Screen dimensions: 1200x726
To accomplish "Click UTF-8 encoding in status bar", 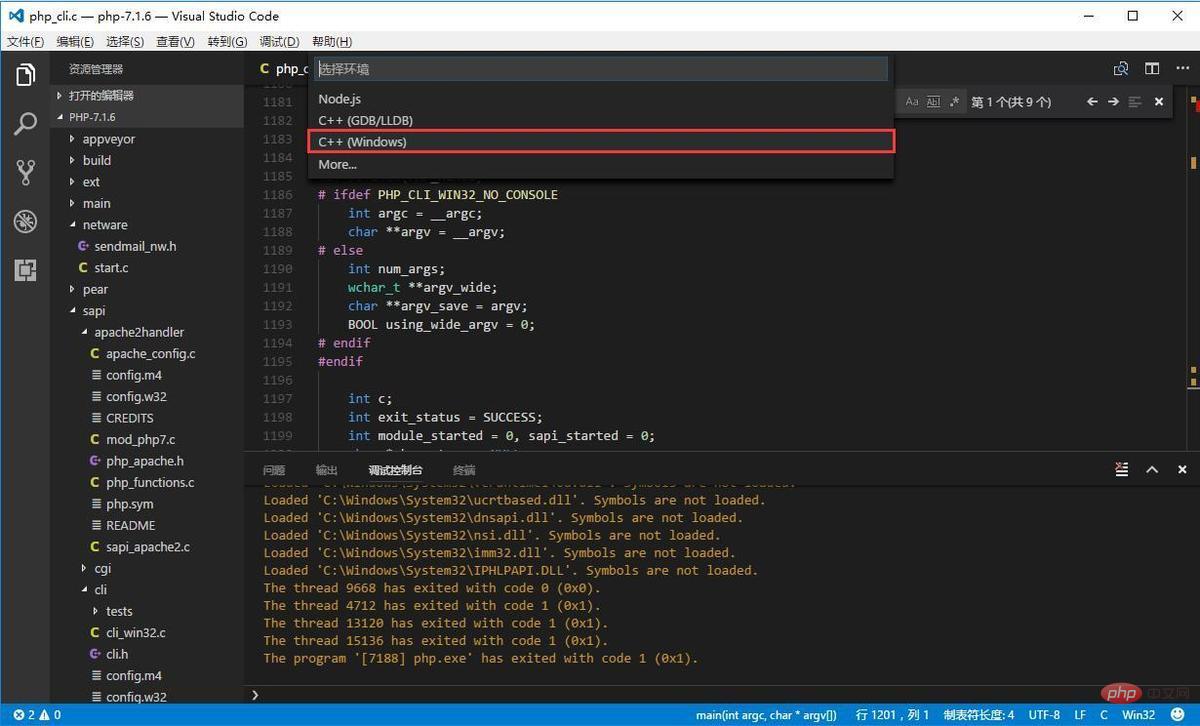I will click(x=1044, y=715).
